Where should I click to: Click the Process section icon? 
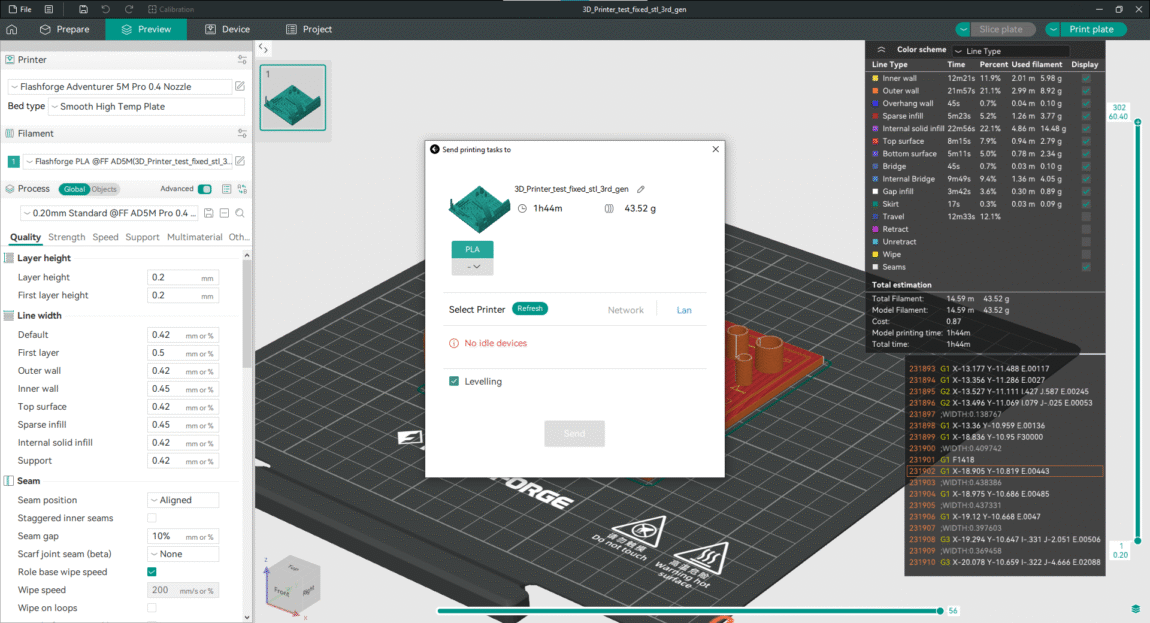[10, 189]
